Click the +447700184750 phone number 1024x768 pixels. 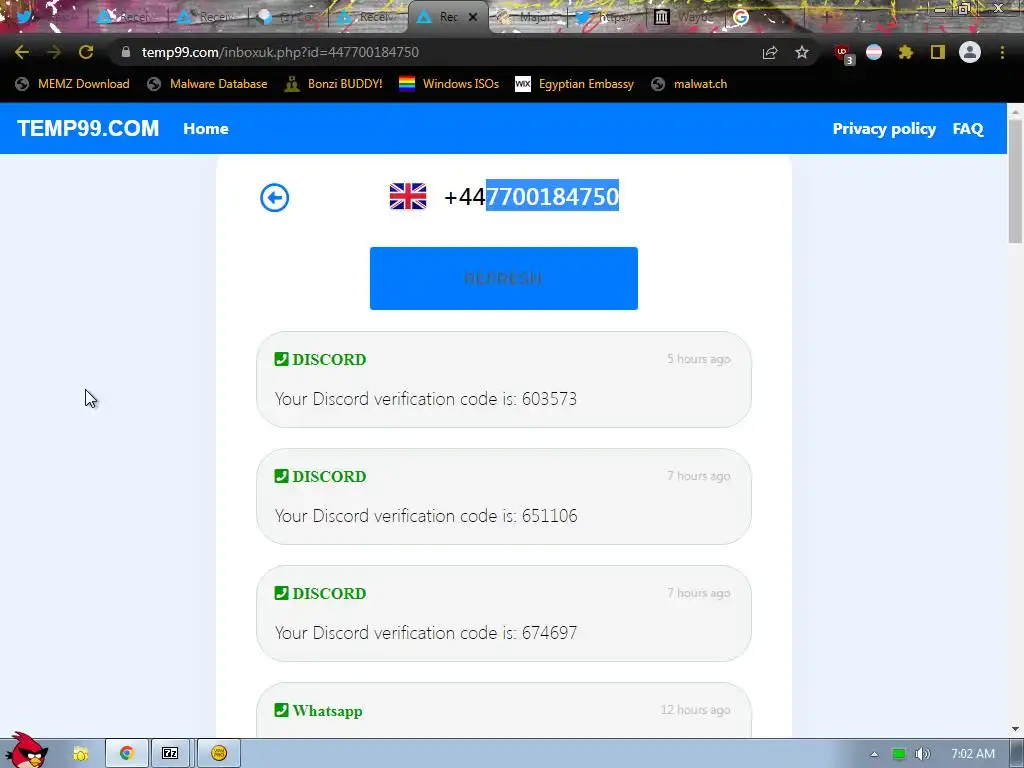(532, 196)
